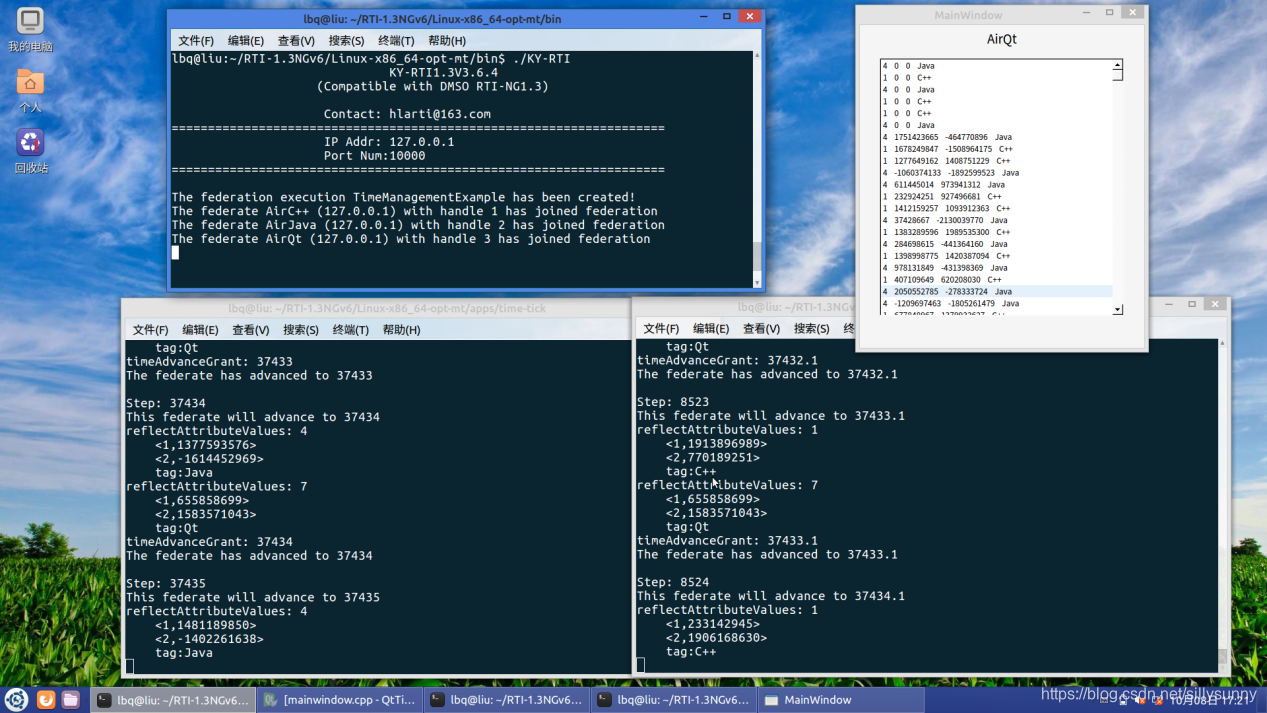The image size is (1267, 713).
Task: Click the AirQt list scrollbar thumb
Action: tap(1117, 75)
